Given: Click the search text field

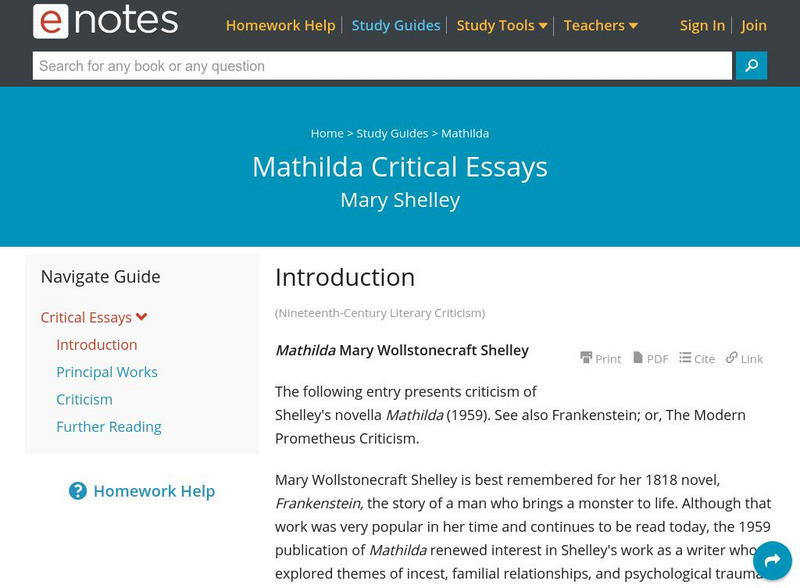Looking at the screenshot, I should (x=382, y=66).
